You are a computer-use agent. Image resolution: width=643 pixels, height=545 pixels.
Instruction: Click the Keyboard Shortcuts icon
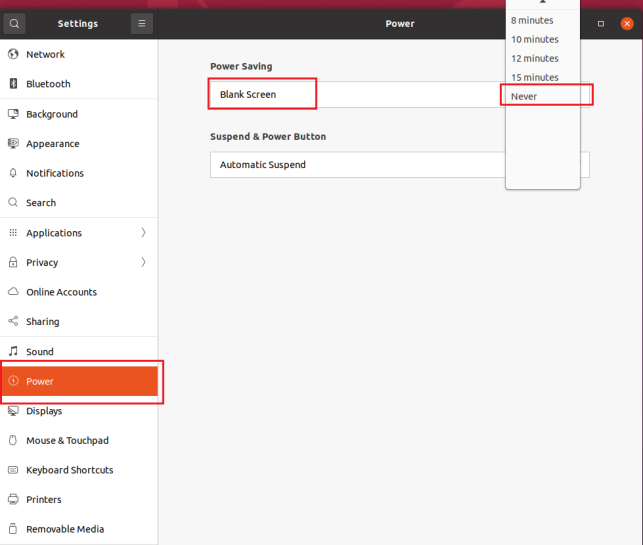13,470
